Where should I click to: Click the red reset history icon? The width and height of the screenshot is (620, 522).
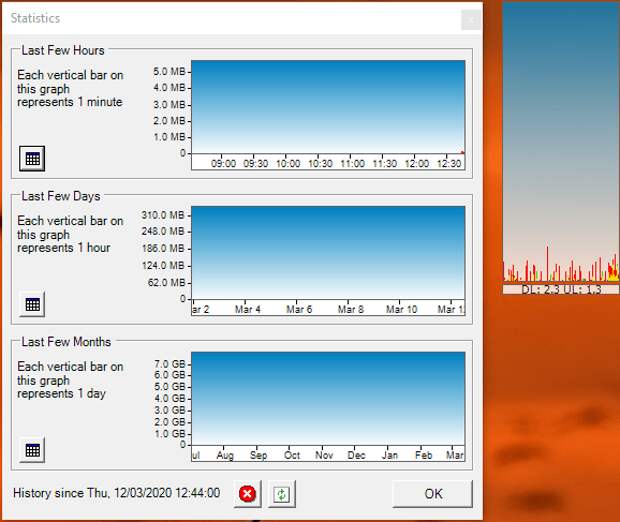[247, 494]
